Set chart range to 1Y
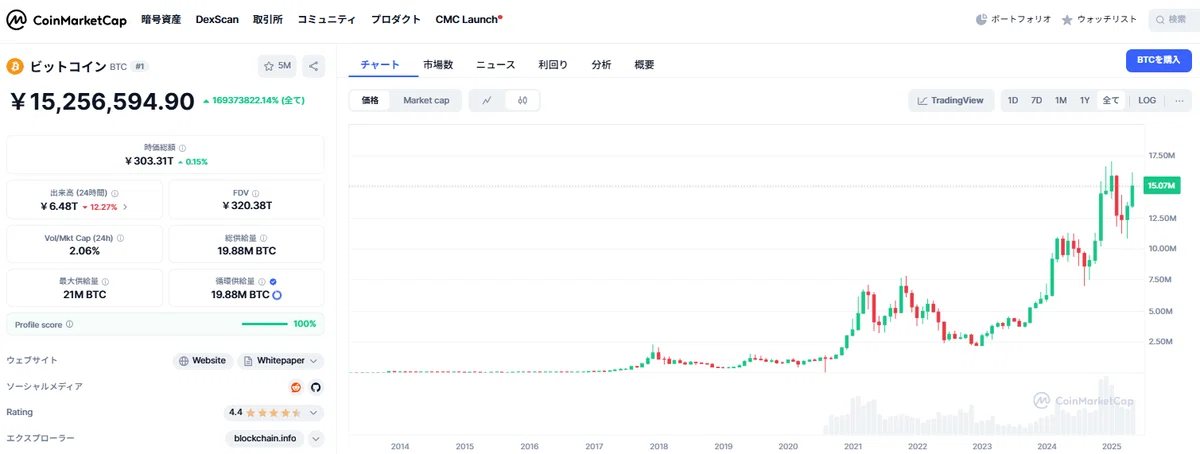The height and width of the screenshot is (454, 1200). [x=1085, y=100]
